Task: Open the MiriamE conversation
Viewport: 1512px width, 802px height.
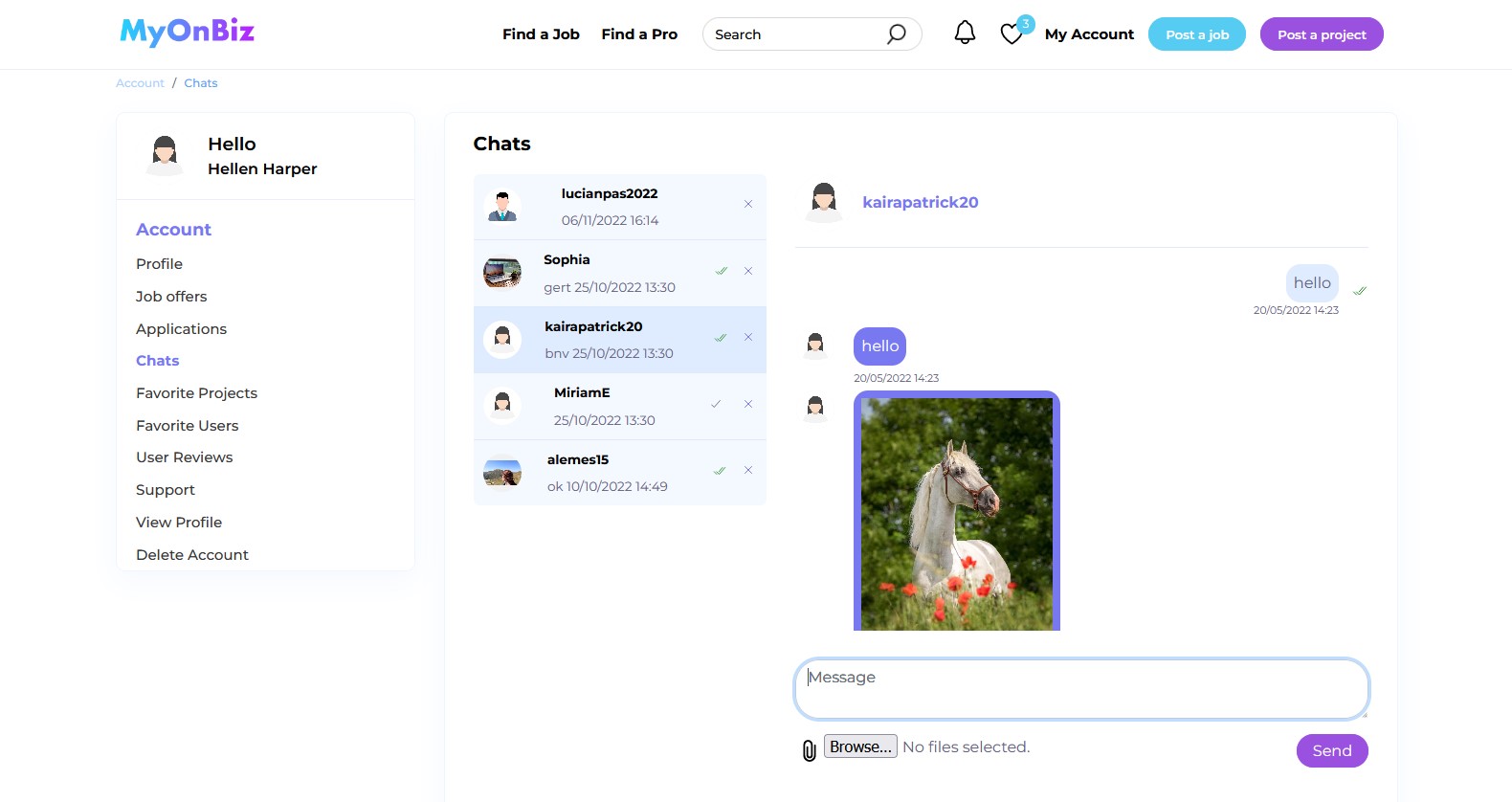Action: coord(620,407)
